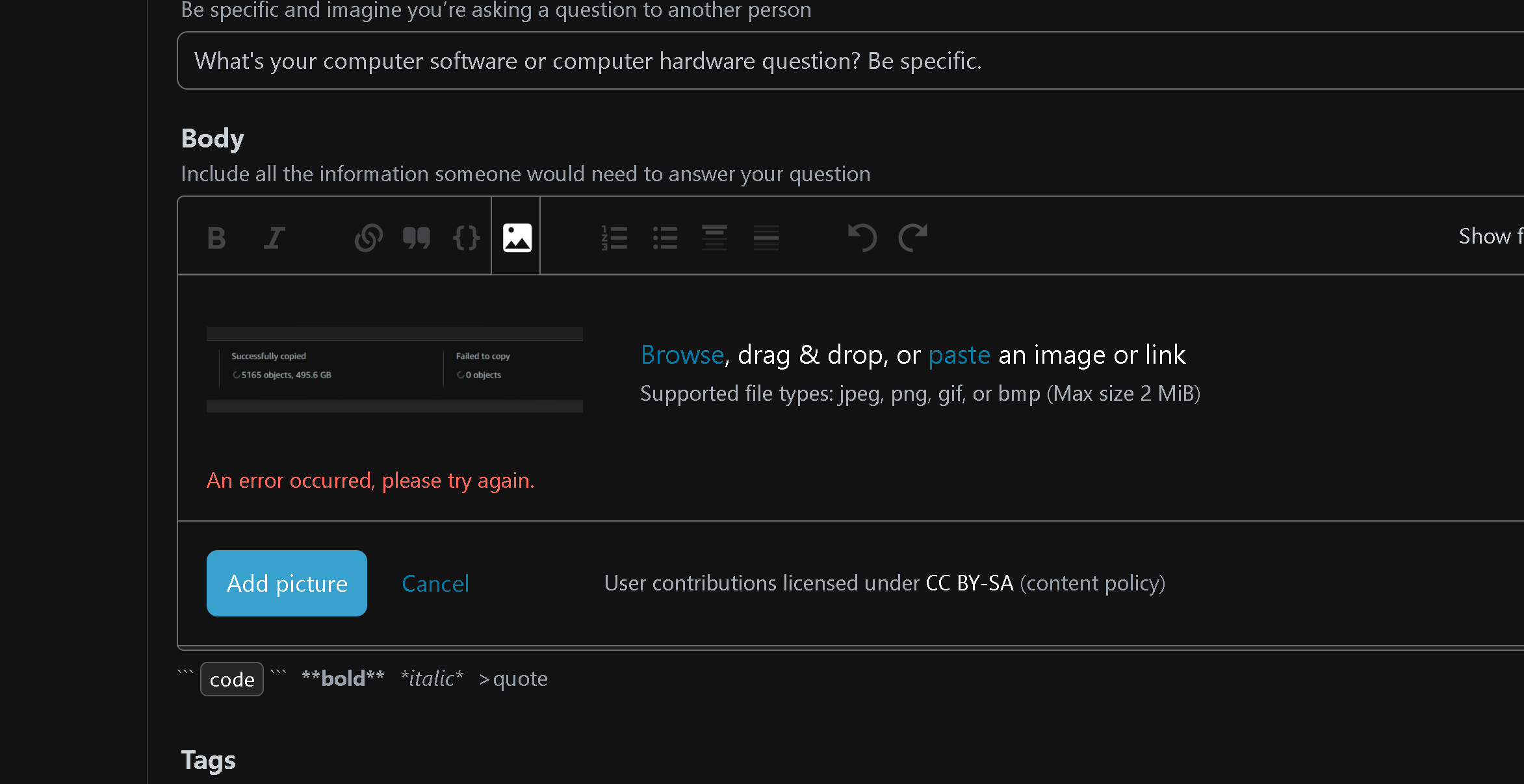This screenshot has width=1524, height=784.
Task: Open the CC BY-SA license link
Action: click(970, 583)
